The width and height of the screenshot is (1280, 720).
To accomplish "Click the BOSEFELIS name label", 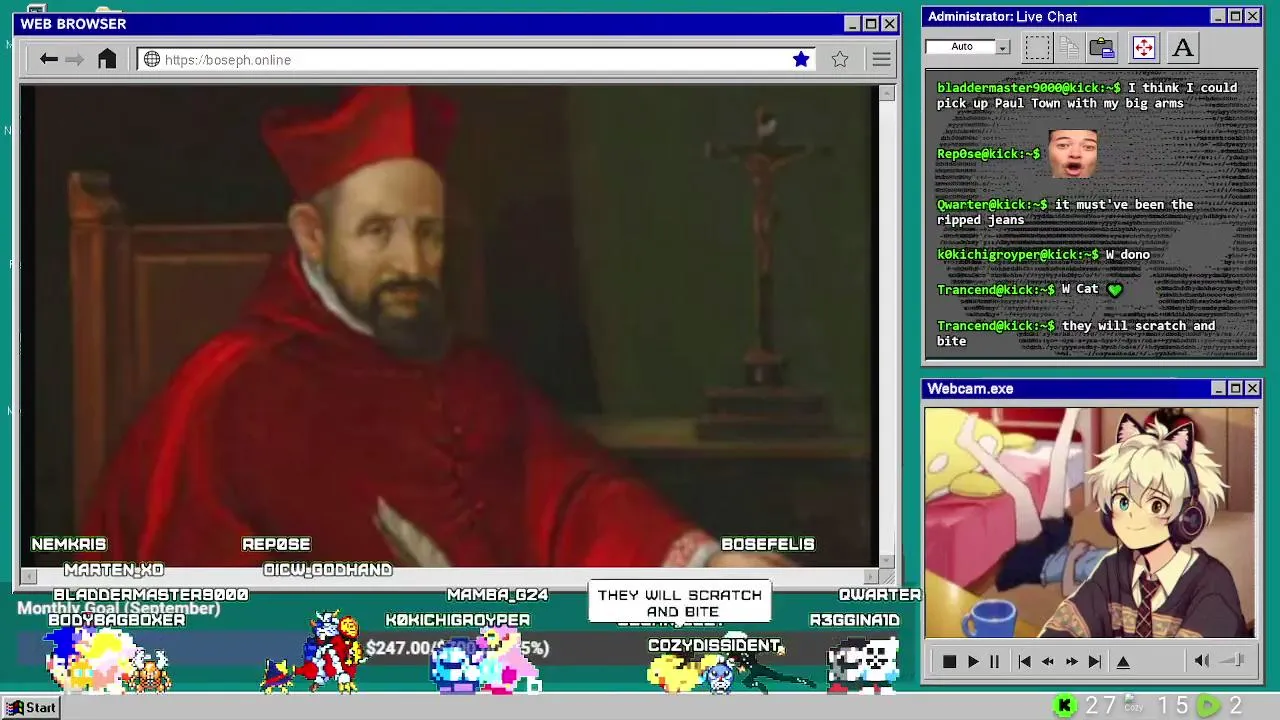I will click(x=768, y=544).
